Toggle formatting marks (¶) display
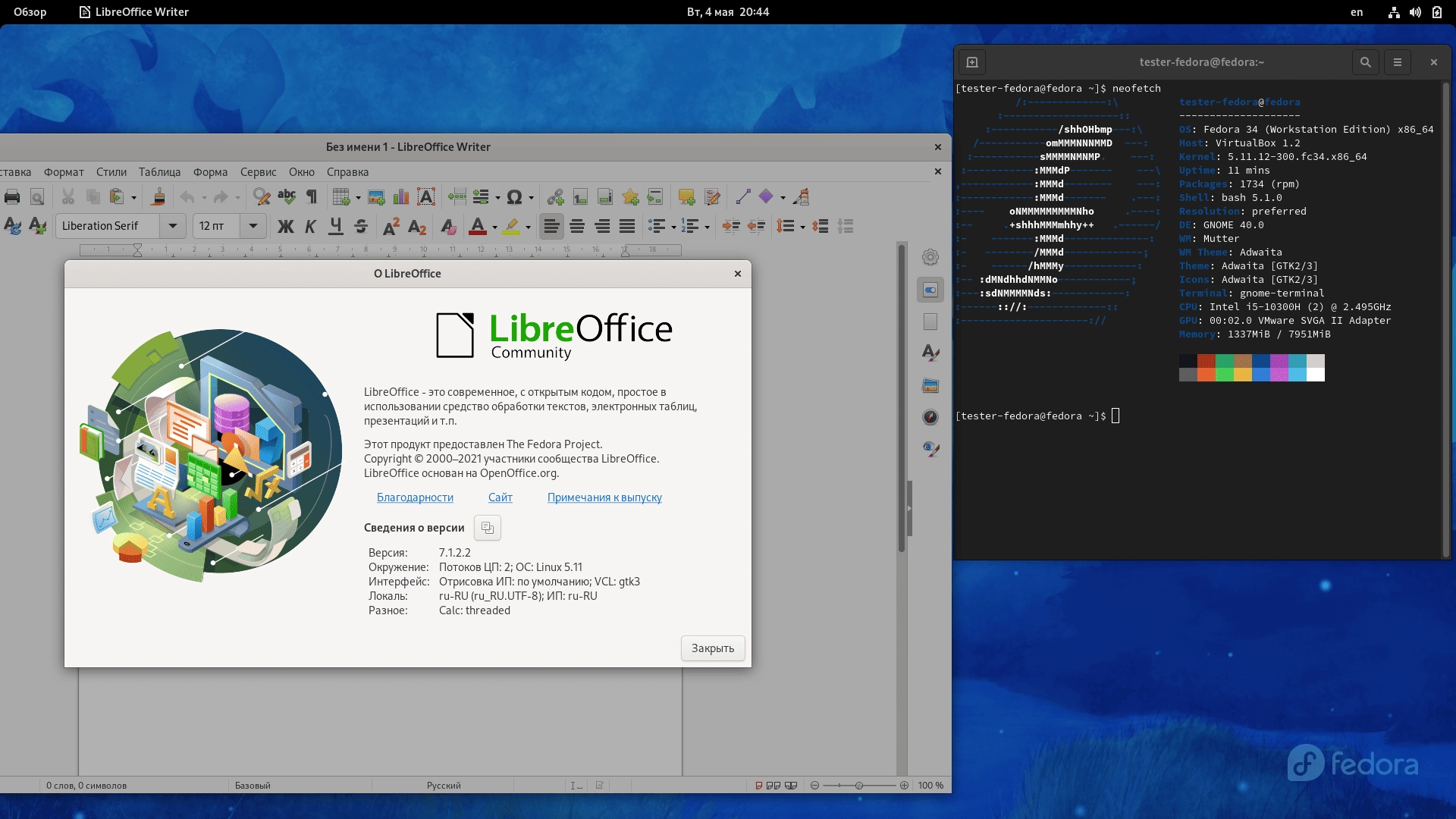Screen dimensions: 1456x819 point(312,197)
